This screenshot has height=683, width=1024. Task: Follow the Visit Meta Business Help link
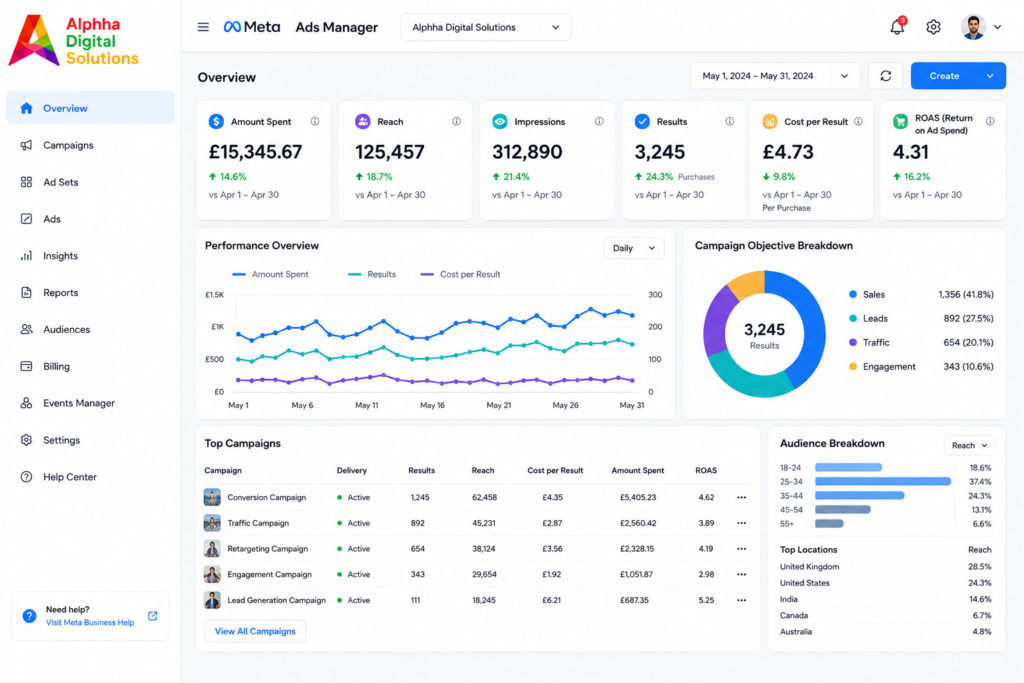(90, 622)
